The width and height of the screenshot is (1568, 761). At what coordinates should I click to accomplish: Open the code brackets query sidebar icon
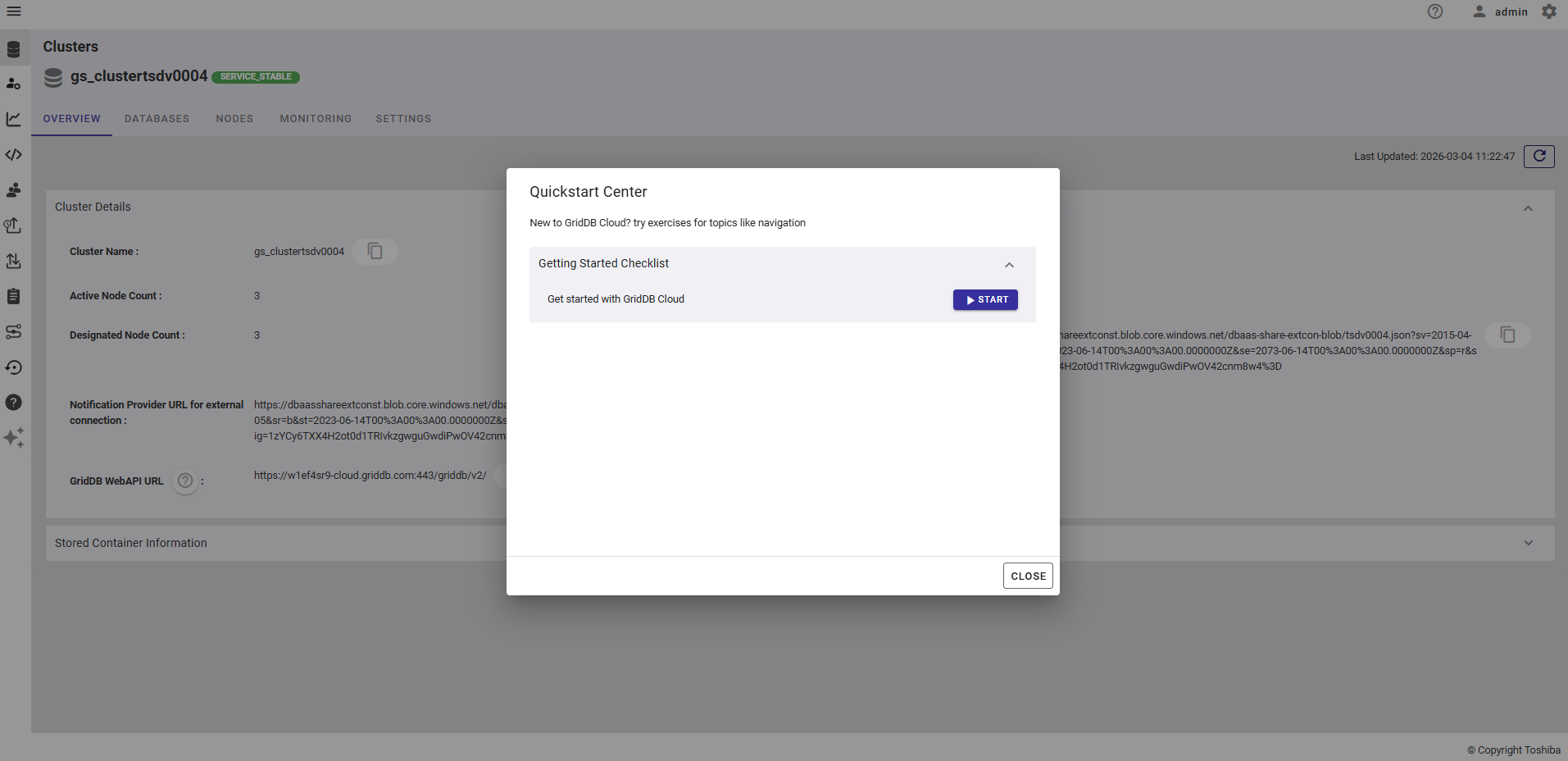point(14,155)
